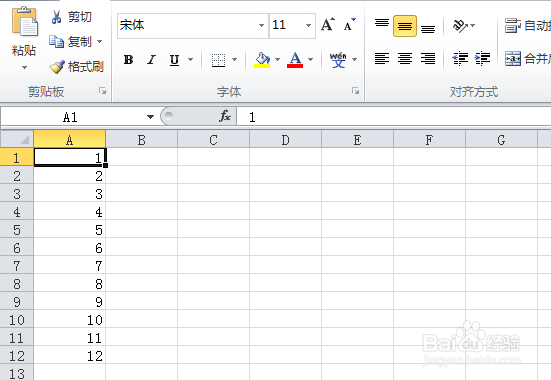Apply yellow fill color bucket
This screenshot has width=551, height=380.
click(262, 60)
